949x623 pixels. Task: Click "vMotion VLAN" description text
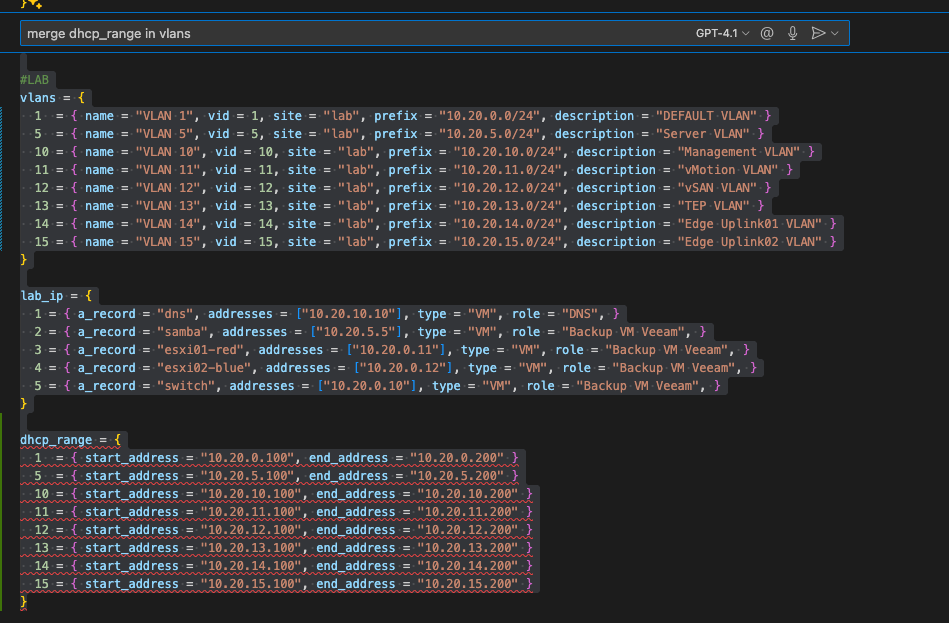click(x=728, y=170)
